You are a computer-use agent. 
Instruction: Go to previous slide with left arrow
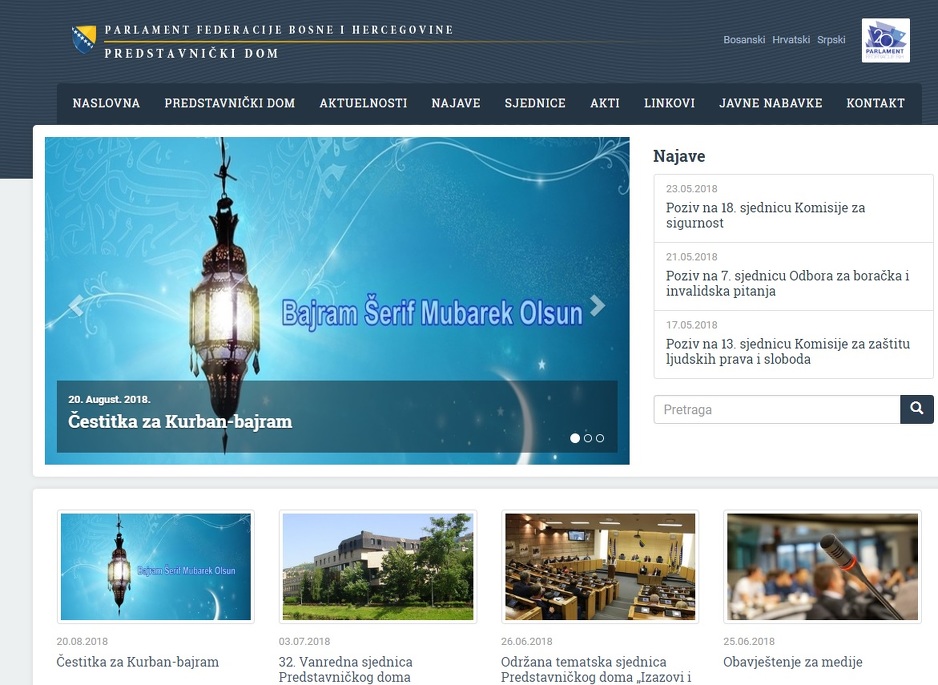click(x=76, y=305)
